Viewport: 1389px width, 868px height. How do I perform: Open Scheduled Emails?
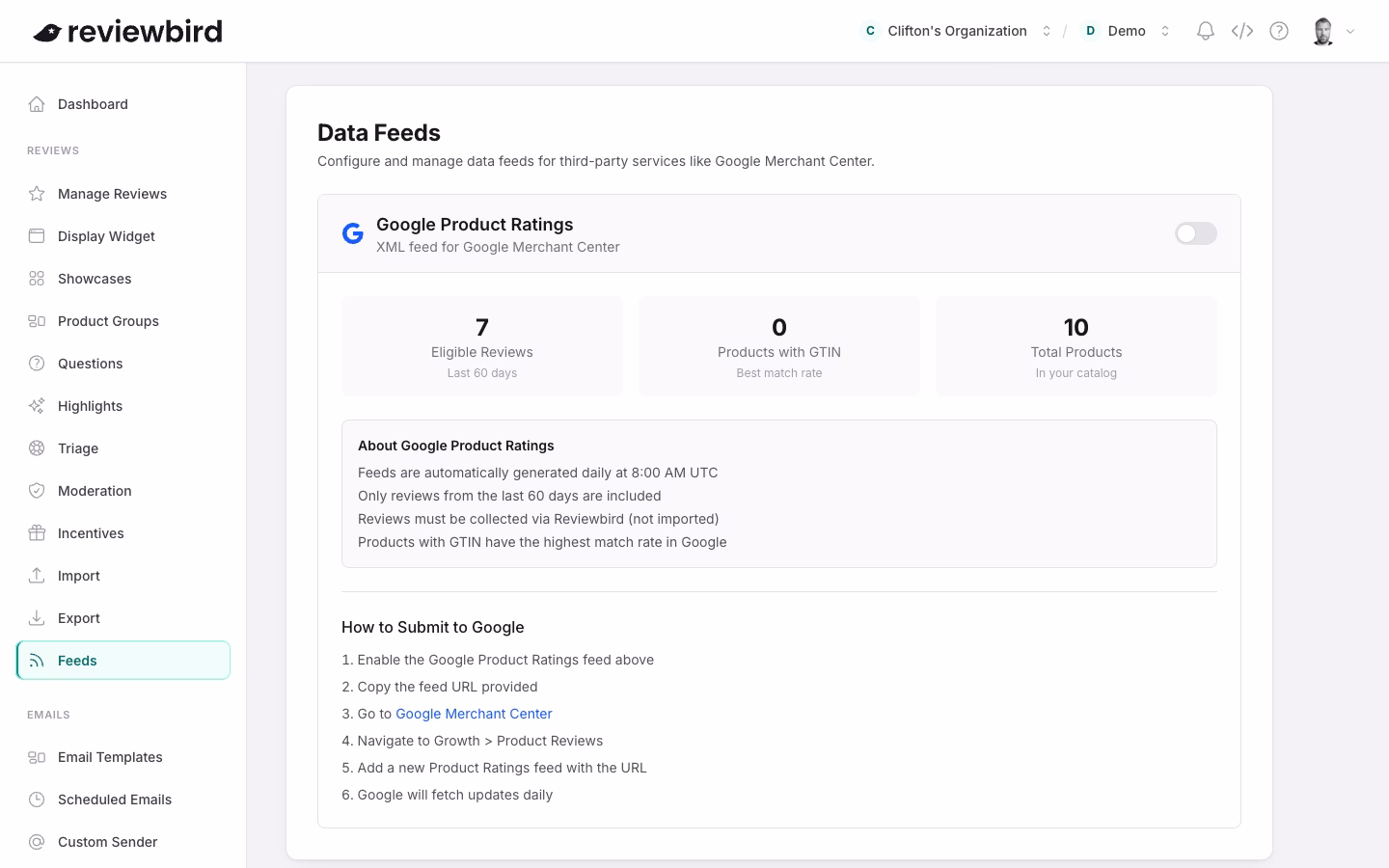(123, 800)
